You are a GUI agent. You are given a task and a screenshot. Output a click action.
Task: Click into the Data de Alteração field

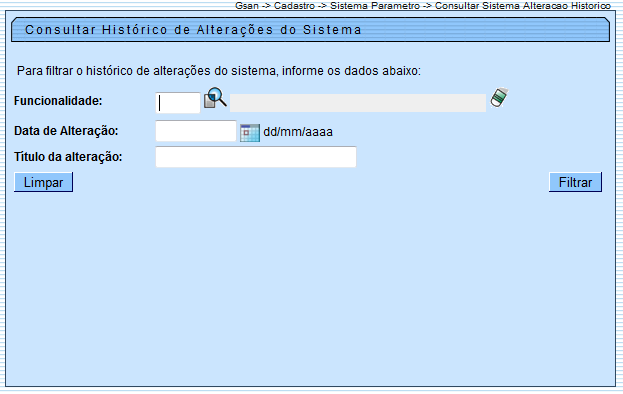coord(196,131)
